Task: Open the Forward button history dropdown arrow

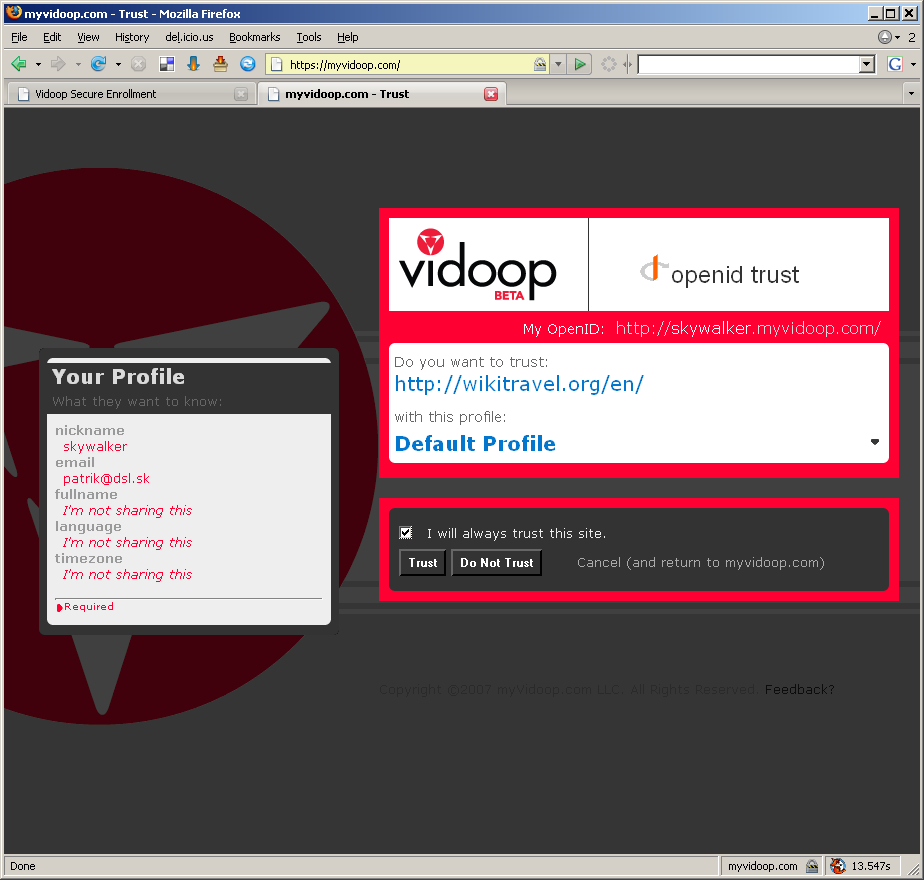Action: coord(77,64)
